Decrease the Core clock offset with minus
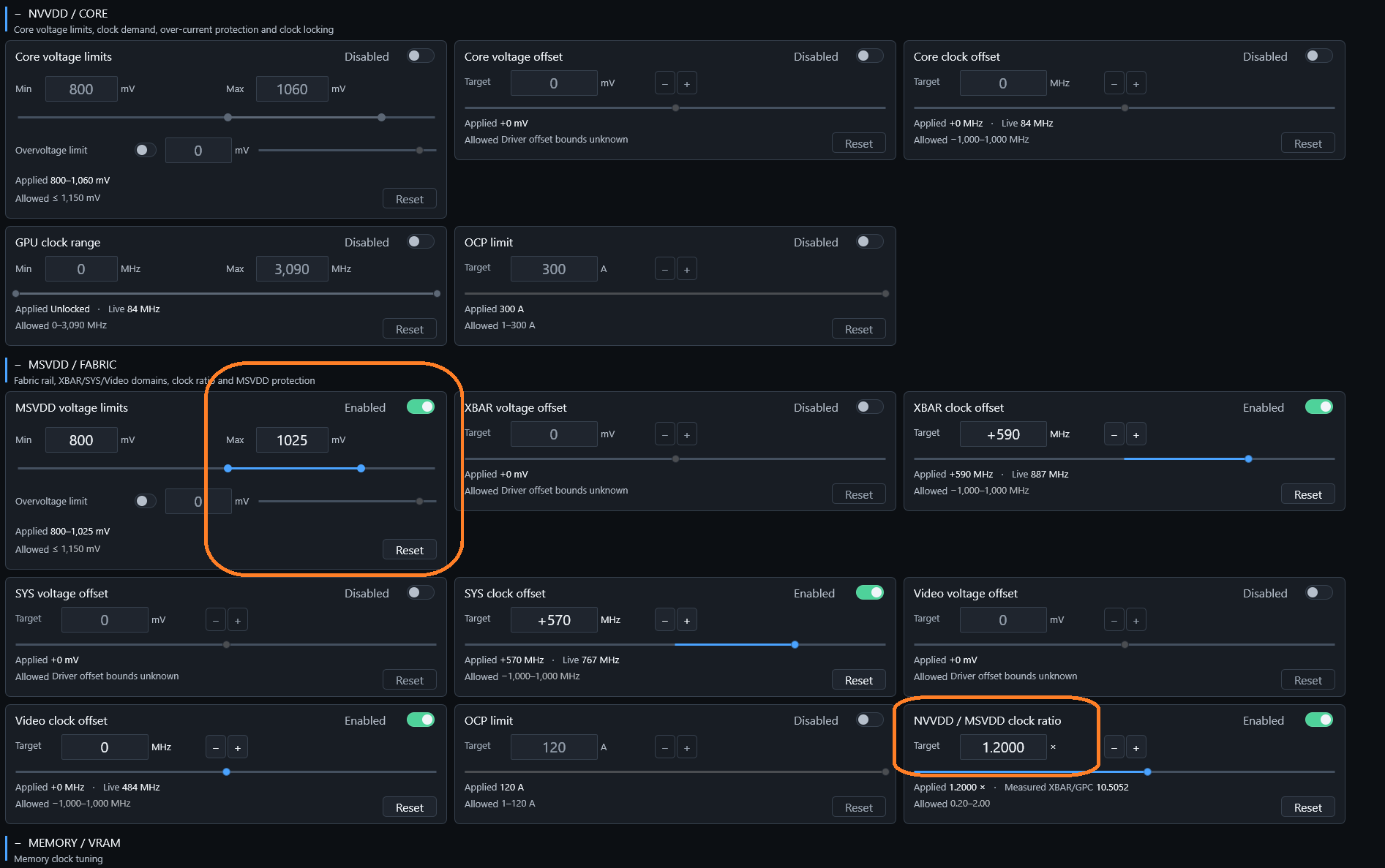The image size is (1385, 868). pos(1114,83)
